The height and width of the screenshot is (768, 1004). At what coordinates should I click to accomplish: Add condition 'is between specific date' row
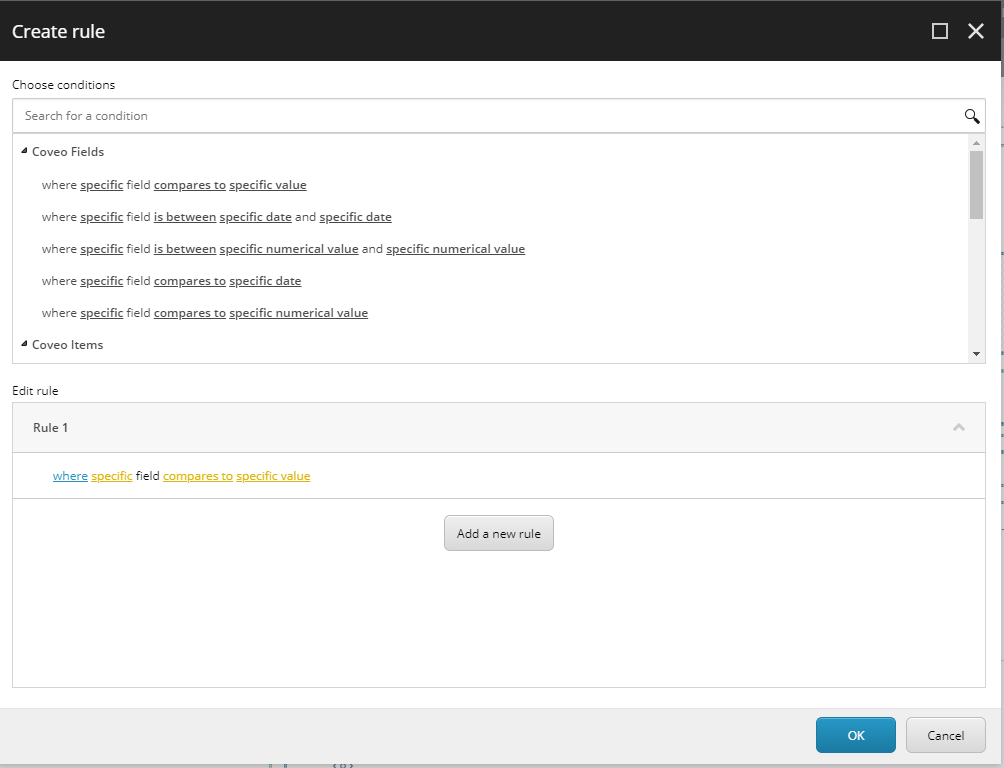click(216, 217)
